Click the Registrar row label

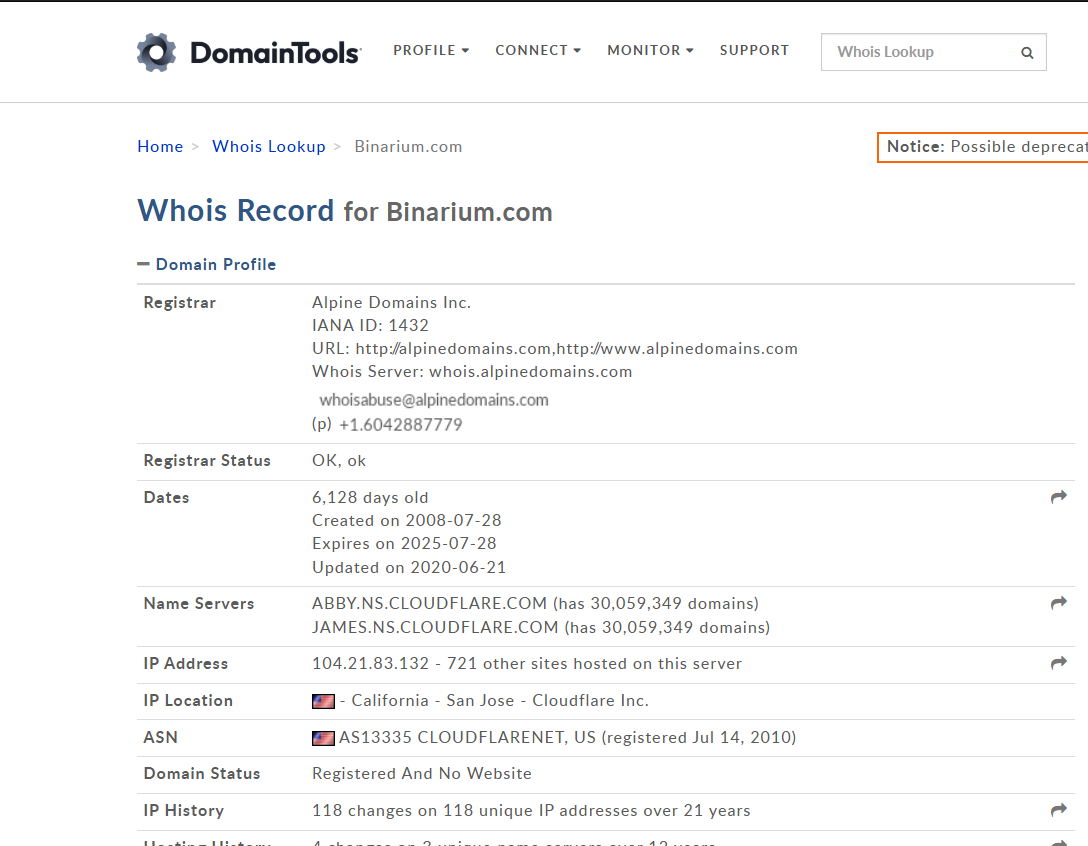point(180,303)
